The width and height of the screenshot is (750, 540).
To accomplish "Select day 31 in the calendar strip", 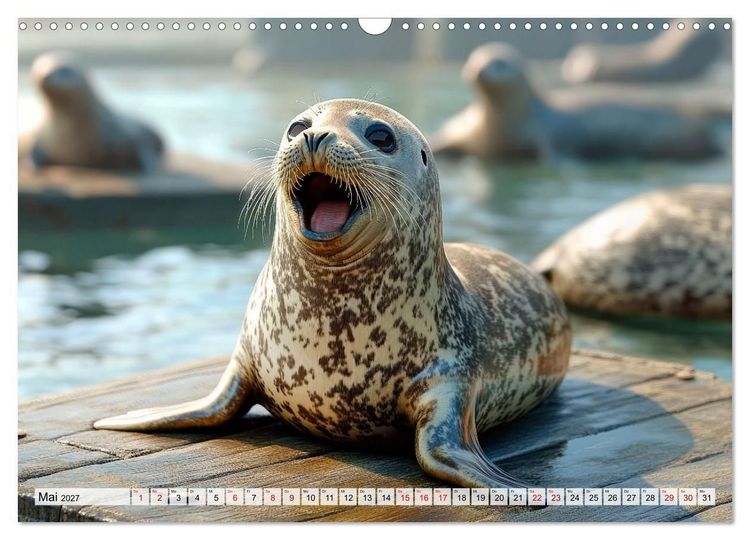I will tap(707, 497).
